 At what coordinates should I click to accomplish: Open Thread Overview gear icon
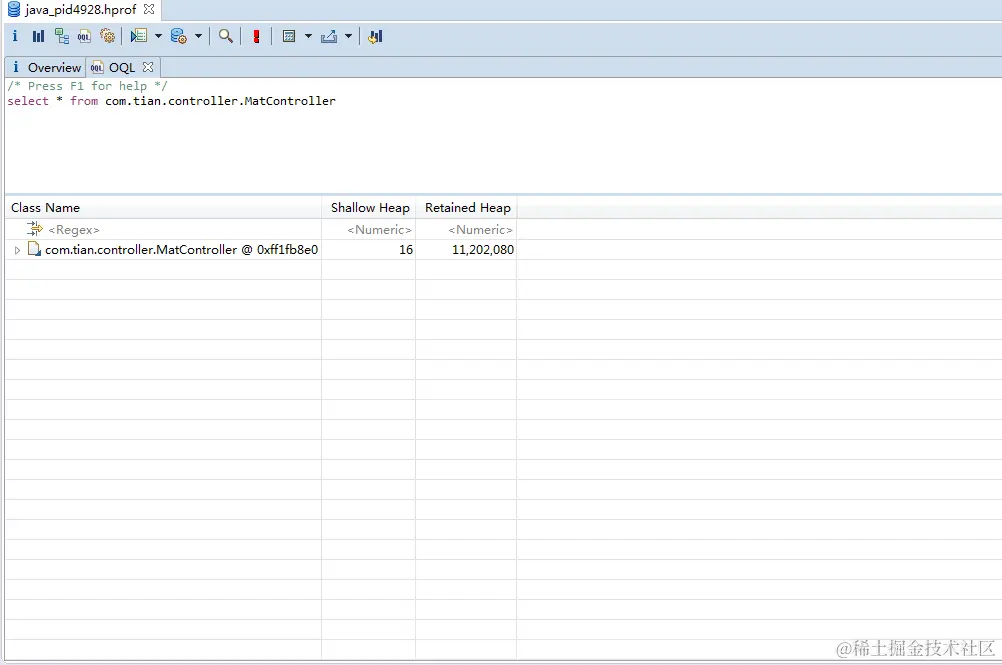[107, 36]
